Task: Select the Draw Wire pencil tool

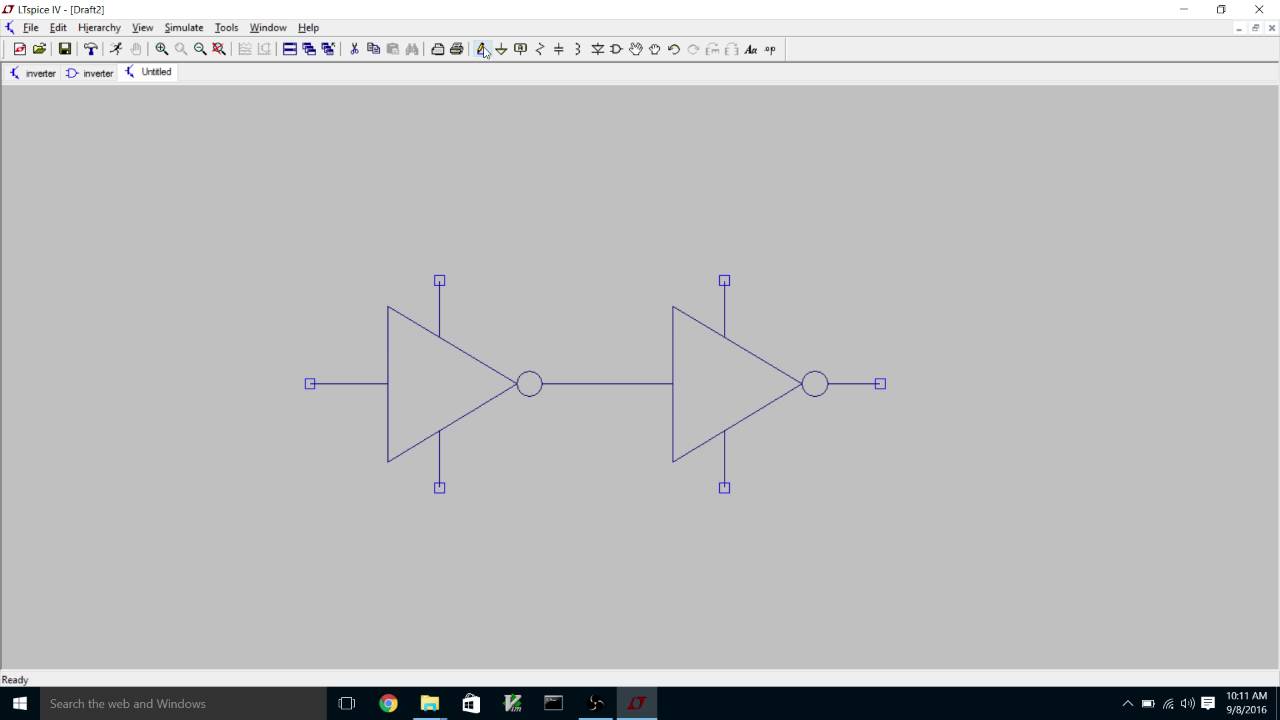Action: tap(482, 49)
